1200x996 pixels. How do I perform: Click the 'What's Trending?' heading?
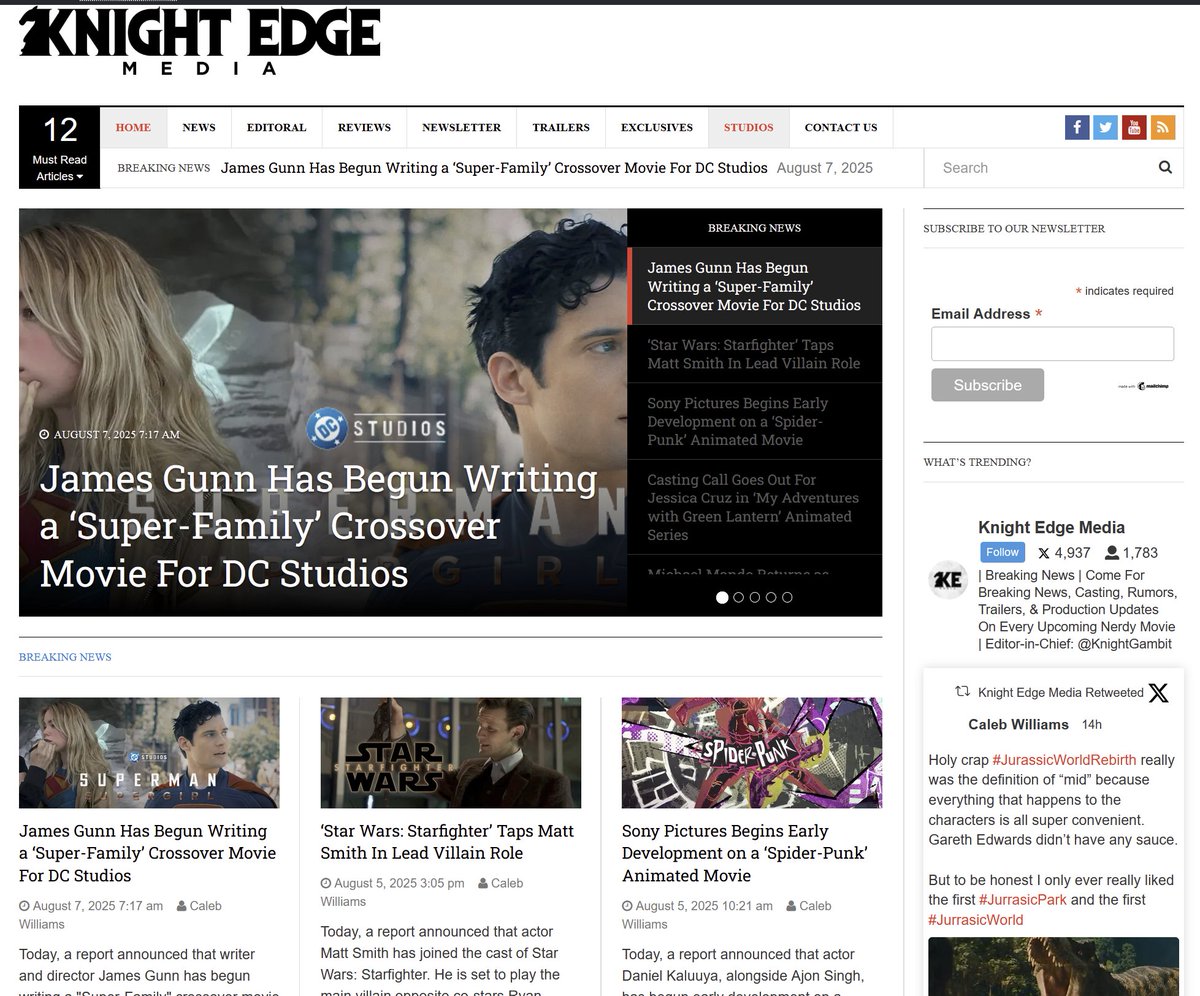tap(977, 462)
